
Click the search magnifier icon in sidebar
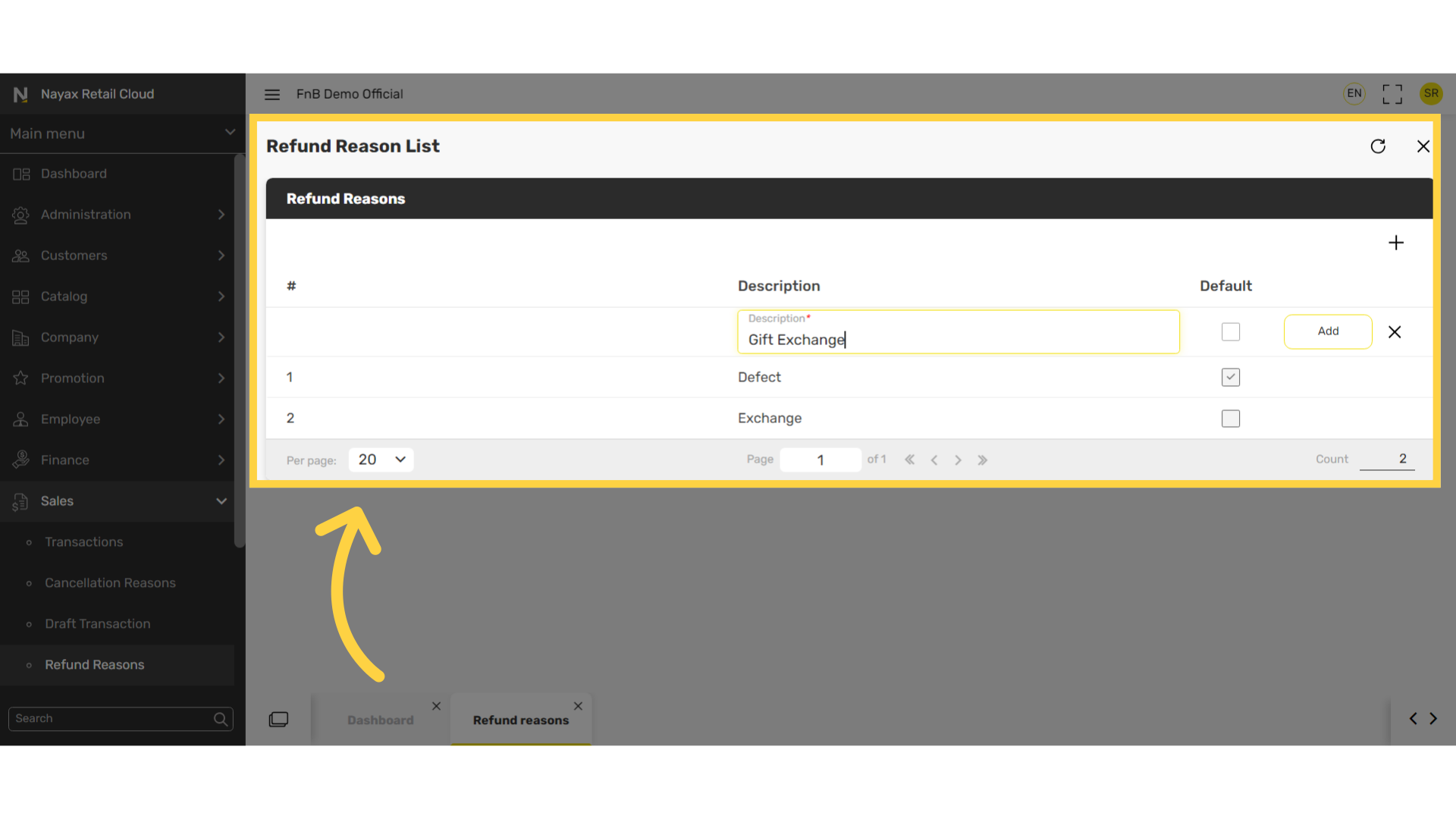221,719
